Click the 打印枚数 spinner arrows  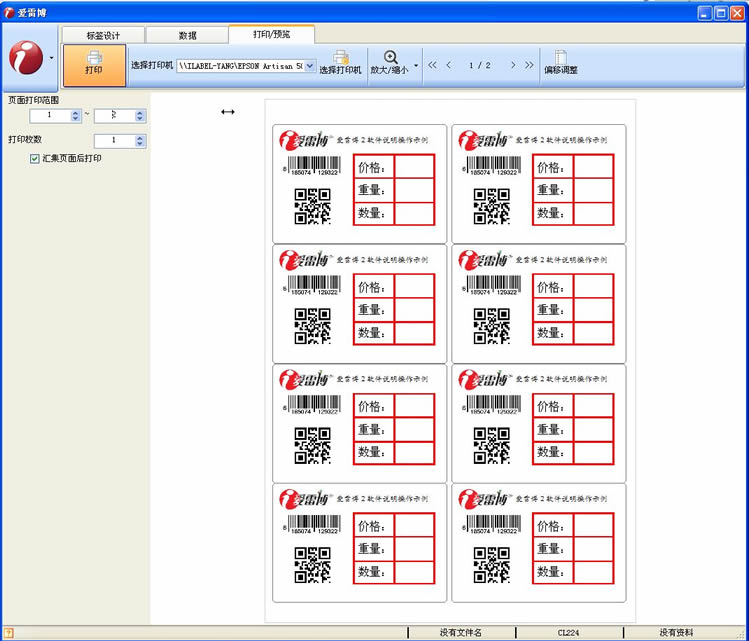click(140, 141)
